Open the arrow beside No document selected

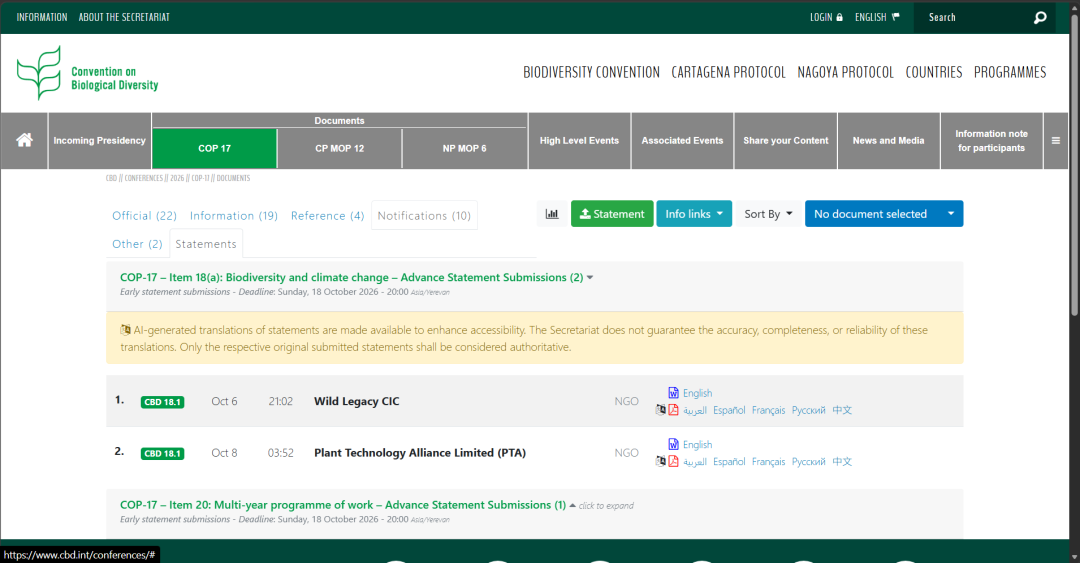point(951,214)
